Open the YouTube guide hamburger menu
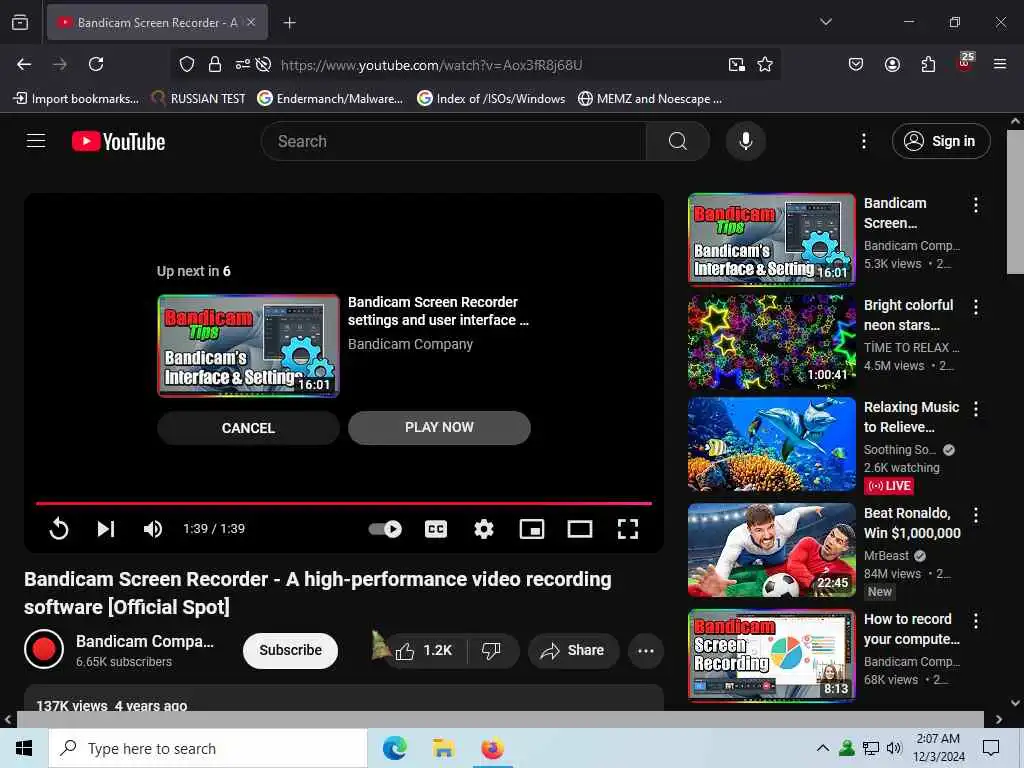The width and height of the screenshot is (1024, 768). 36,141
